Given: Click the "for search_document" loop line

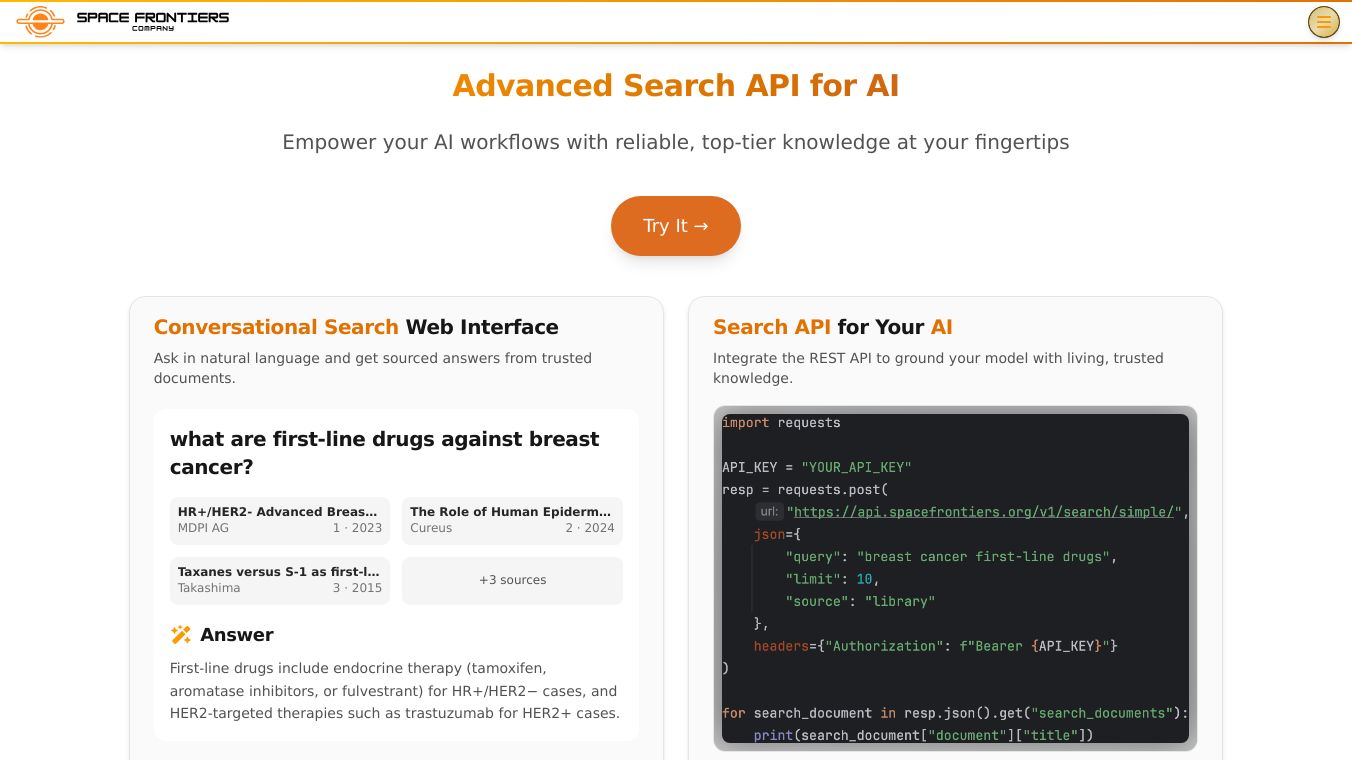Looking at the screenshot, I should [955, 713].
